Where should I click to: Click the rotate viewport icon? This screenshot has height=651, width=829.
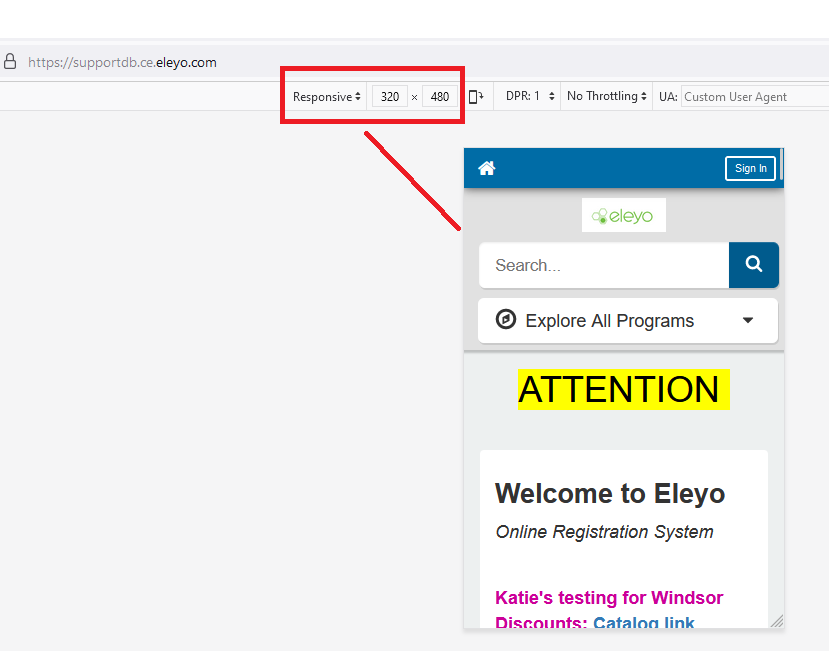[476, 97]
